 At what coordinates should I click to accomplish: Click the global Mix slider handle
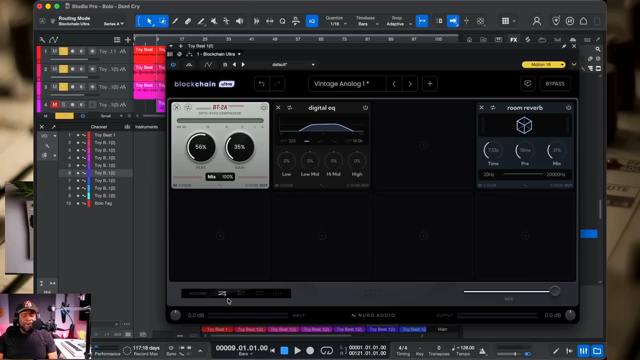554,291
